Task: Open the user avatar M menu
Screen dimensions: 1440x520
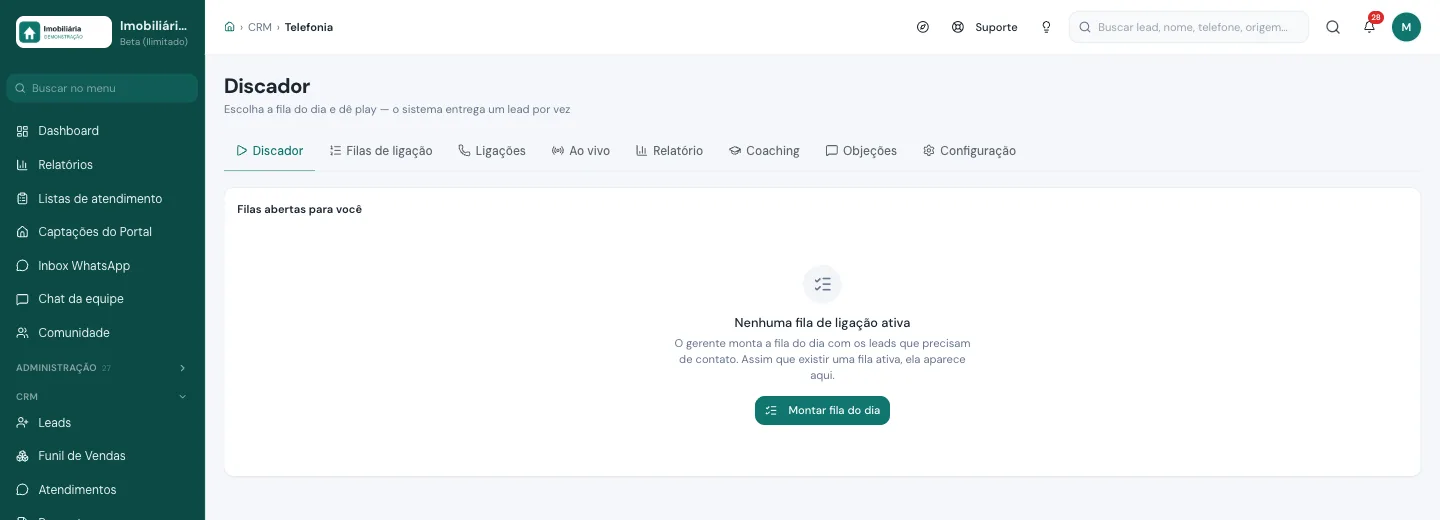Action: point(1406,27)
